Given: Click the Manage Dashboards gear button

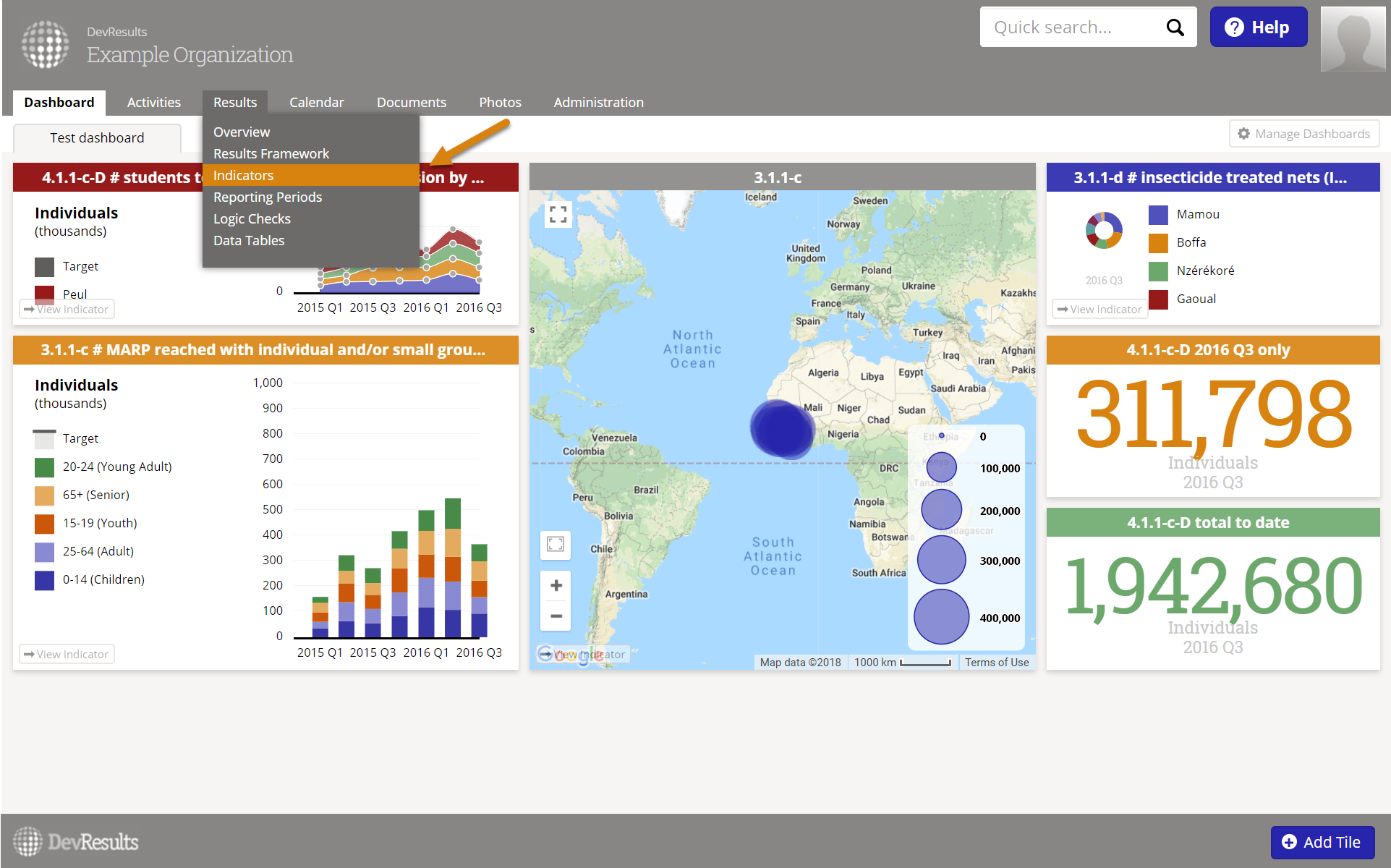Looking at the screenshot, I should click(x=1303, y=134).
